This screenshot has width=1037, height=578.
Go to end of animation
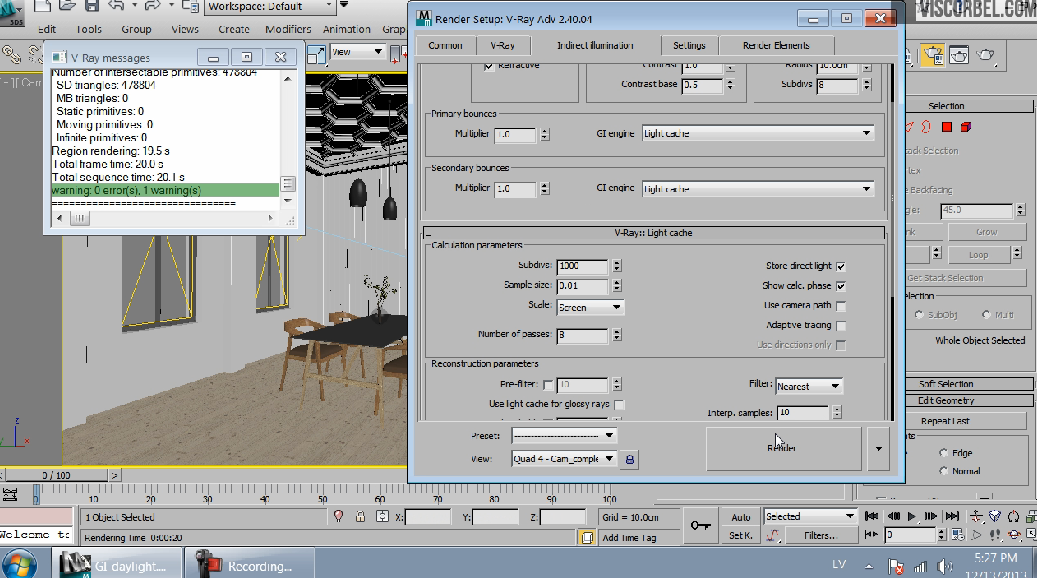tap(952, 516)
